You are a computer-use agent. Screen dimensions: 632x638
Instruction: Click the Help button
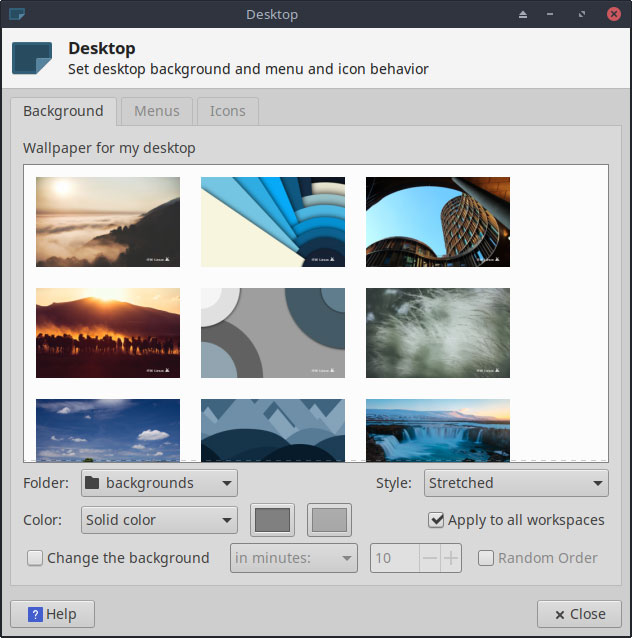[x=52, y=614]
